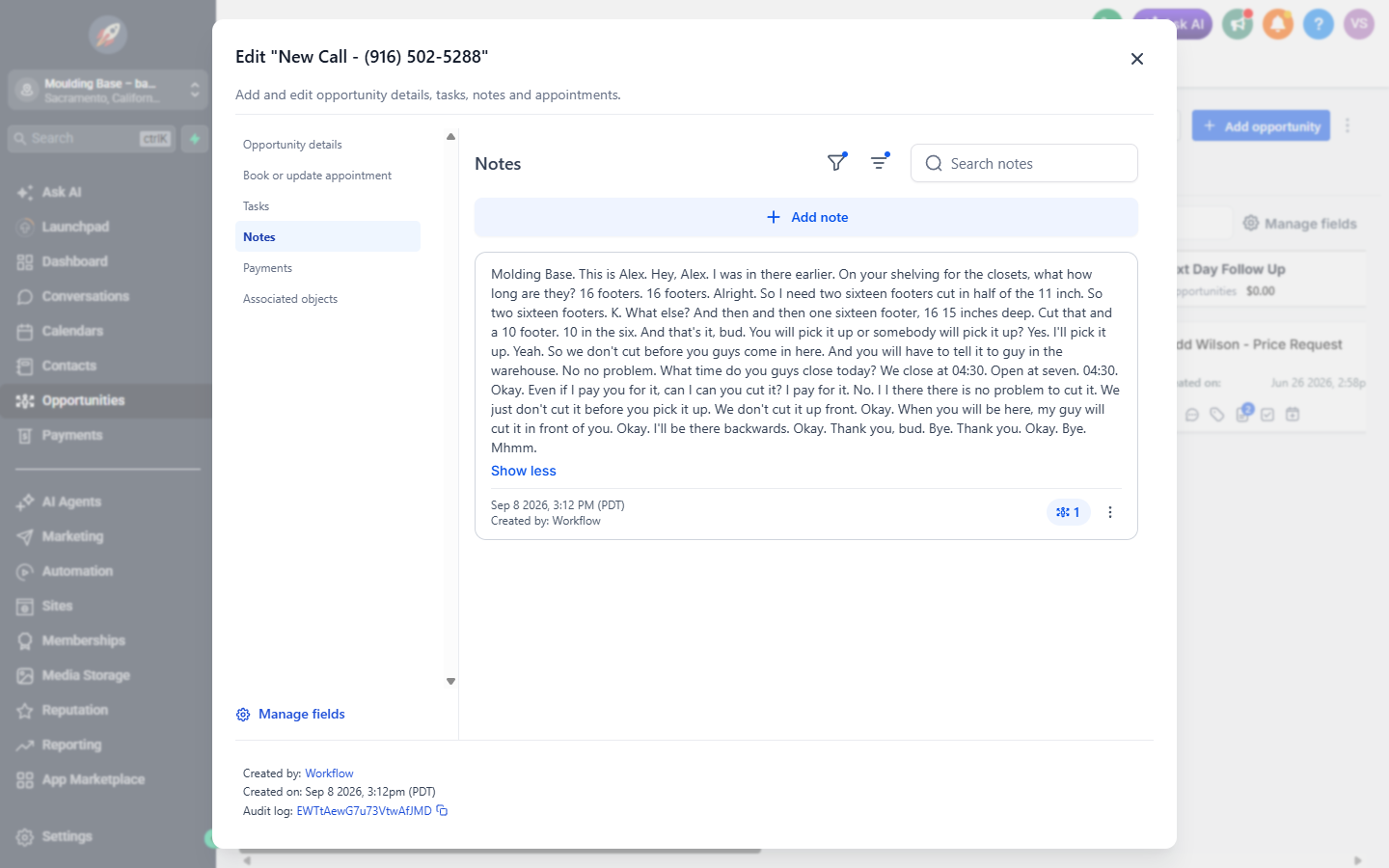Copy the audit log ID
The height and width of the screenshot is (868, 1389).
coord(442,810)
